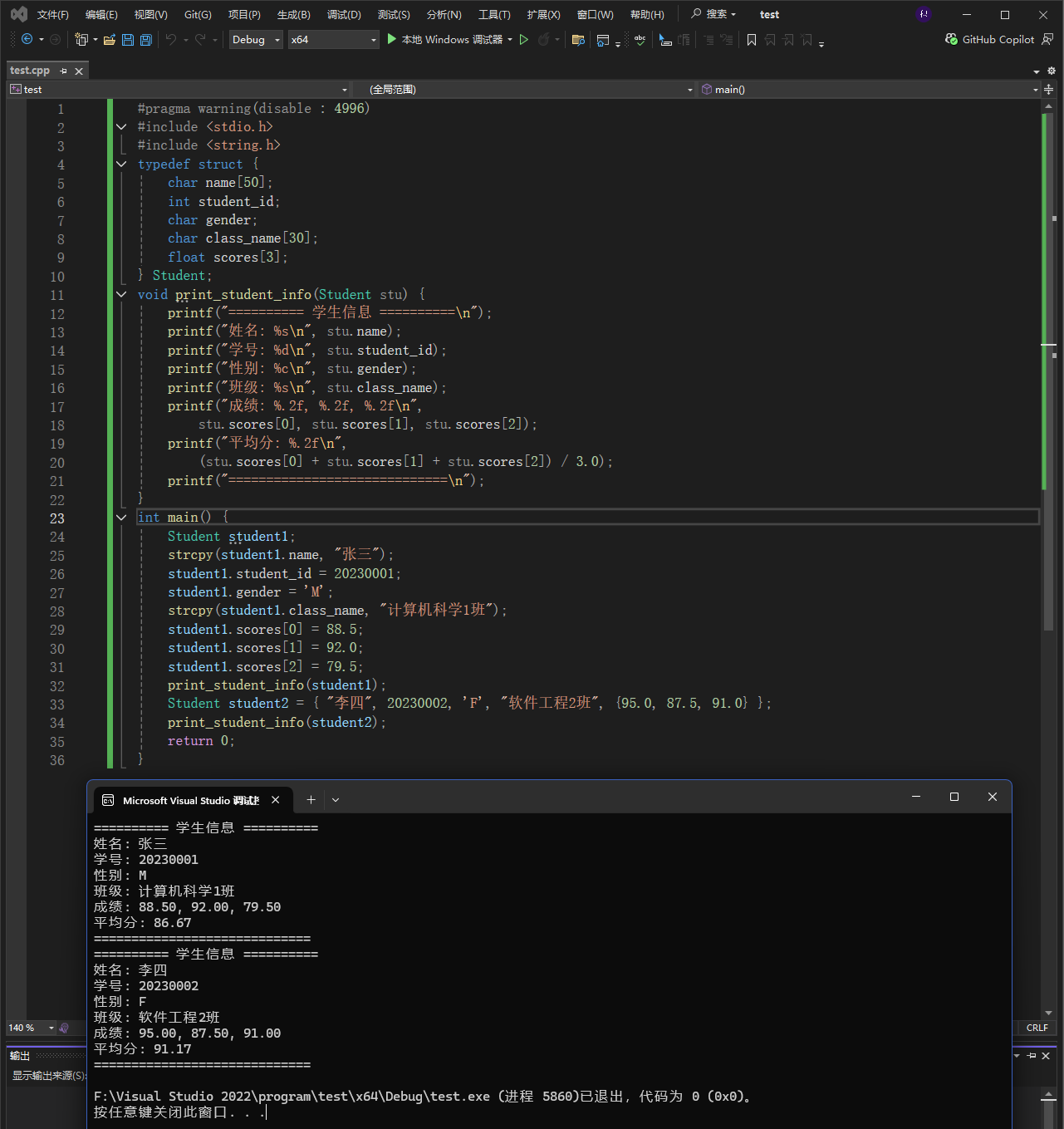Pin the test.cpp tab
1064x1129 pixels.
click(64, 71)
